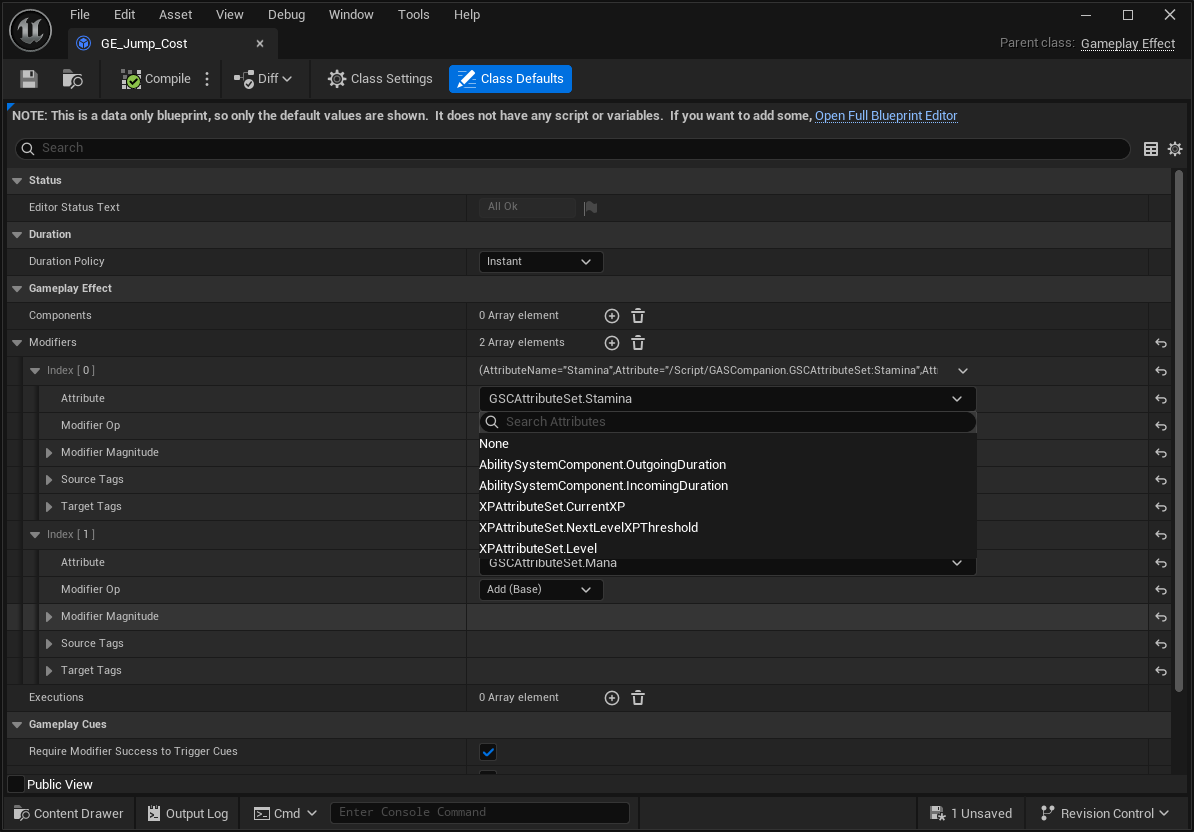1194x832 pixels.
Task: Expand Index [0] Modifier Magnitude
Action: tap(49, 453)
